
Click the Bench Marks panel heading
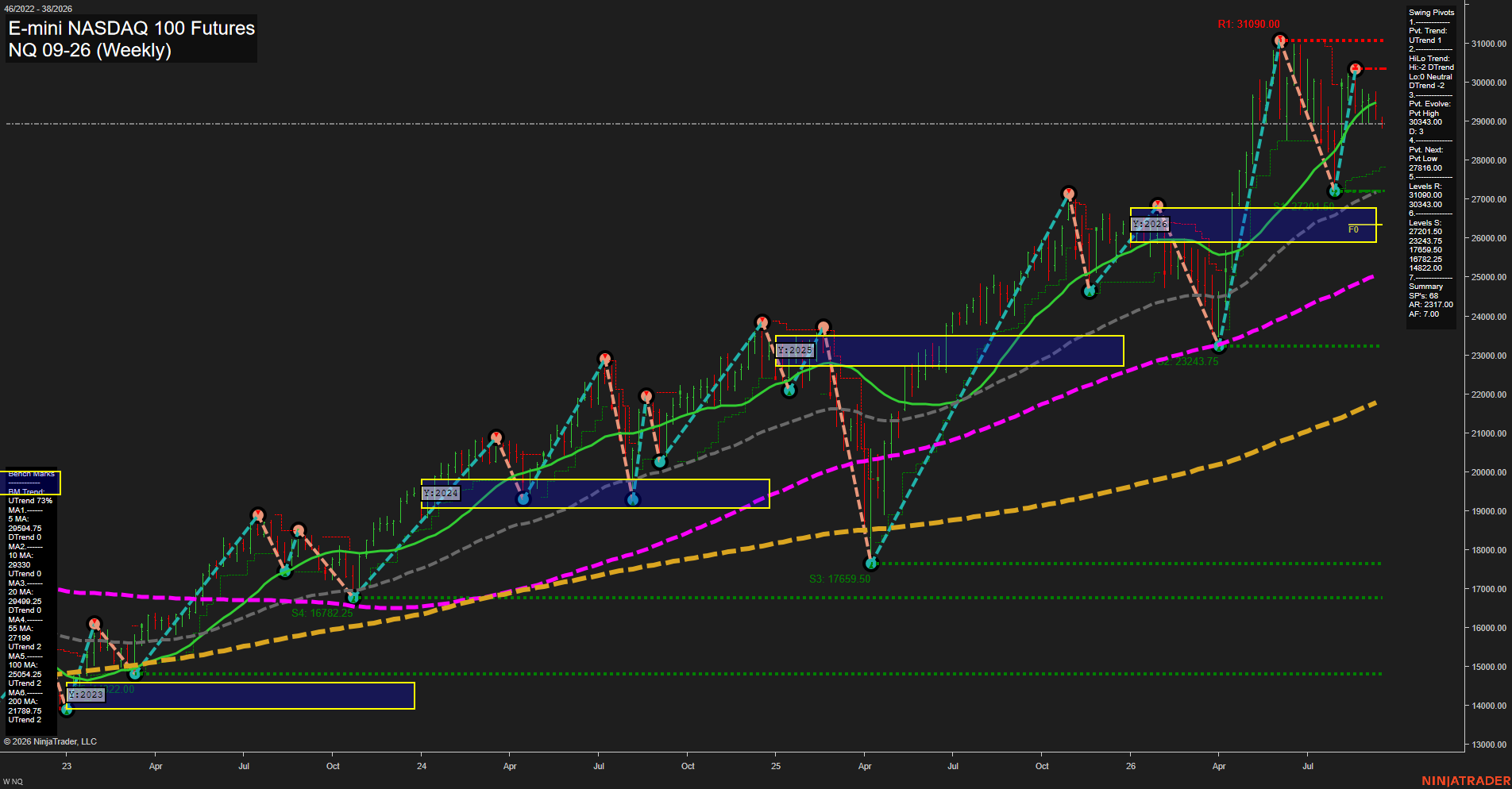pyautogui.click(x=32, y=474)
